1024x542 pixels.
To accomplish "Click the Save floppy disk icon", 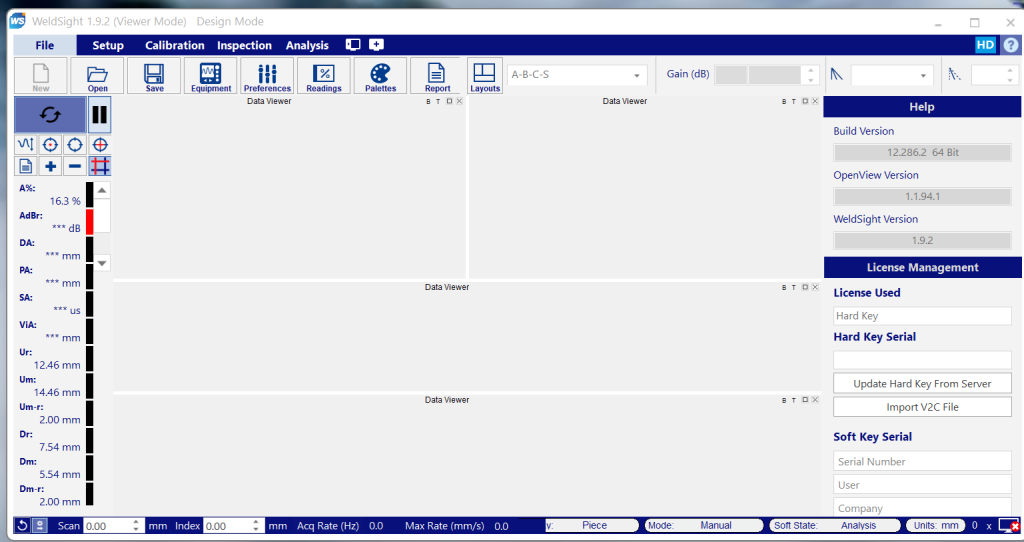I will click(154, 76).
